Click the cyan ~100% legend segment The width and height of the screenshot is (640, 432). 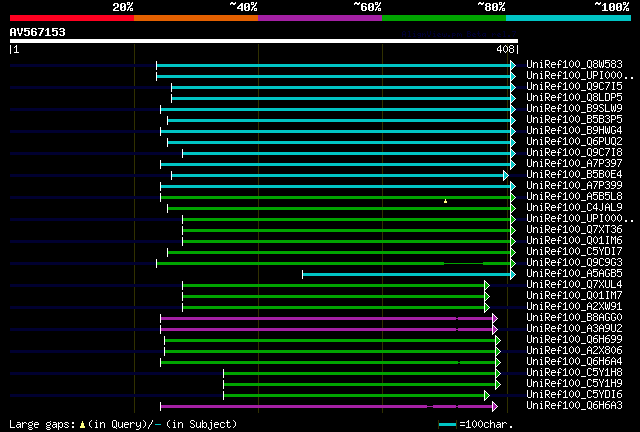569,18
